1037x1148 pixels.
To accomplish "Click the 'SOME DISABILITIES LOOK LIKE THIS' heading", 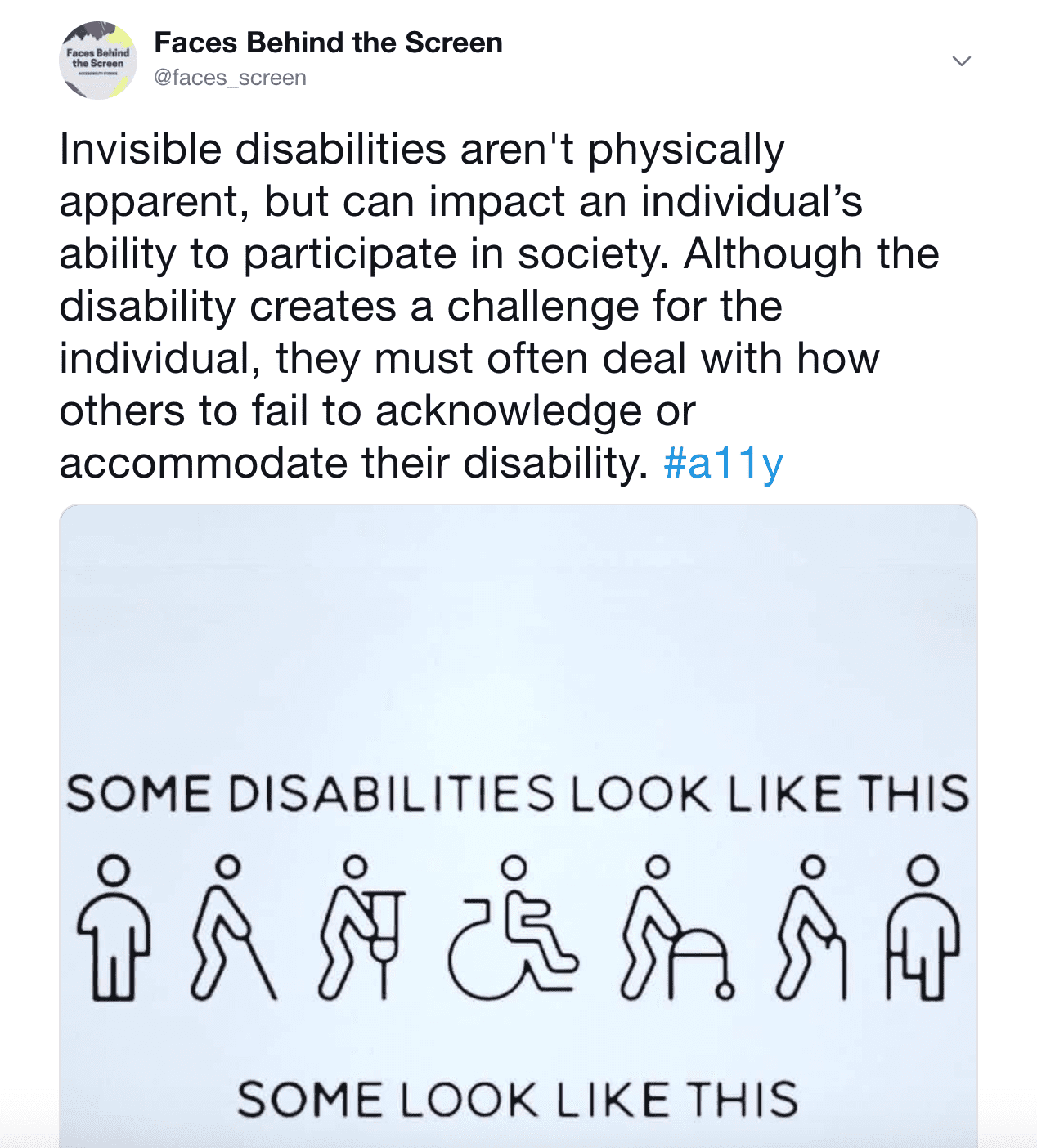I will coord(518,794).
